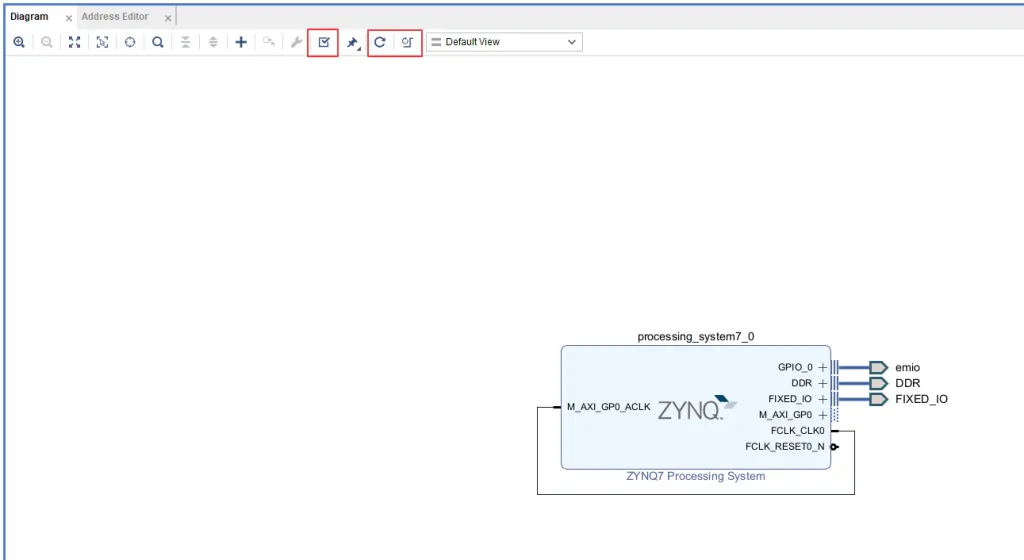Click the emio port name text
1024x560 pixels.
click(907, 367)
